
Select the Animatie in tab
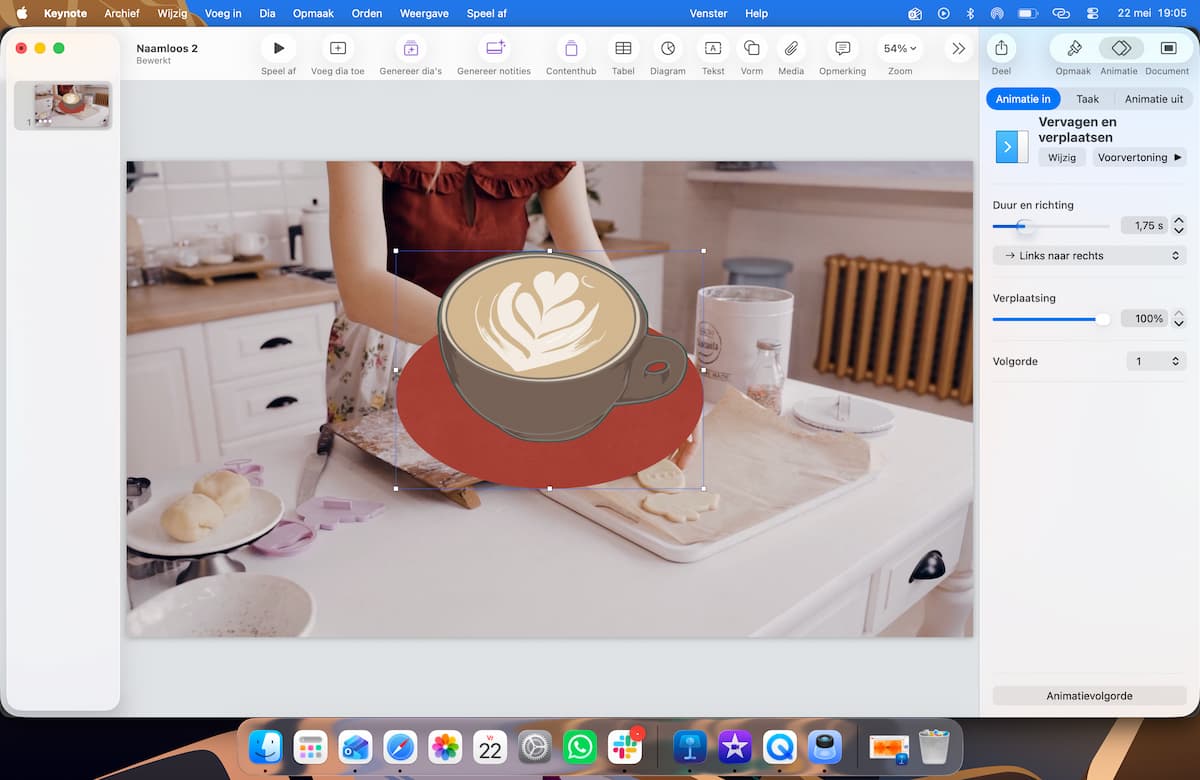(x=1023, y=99)
